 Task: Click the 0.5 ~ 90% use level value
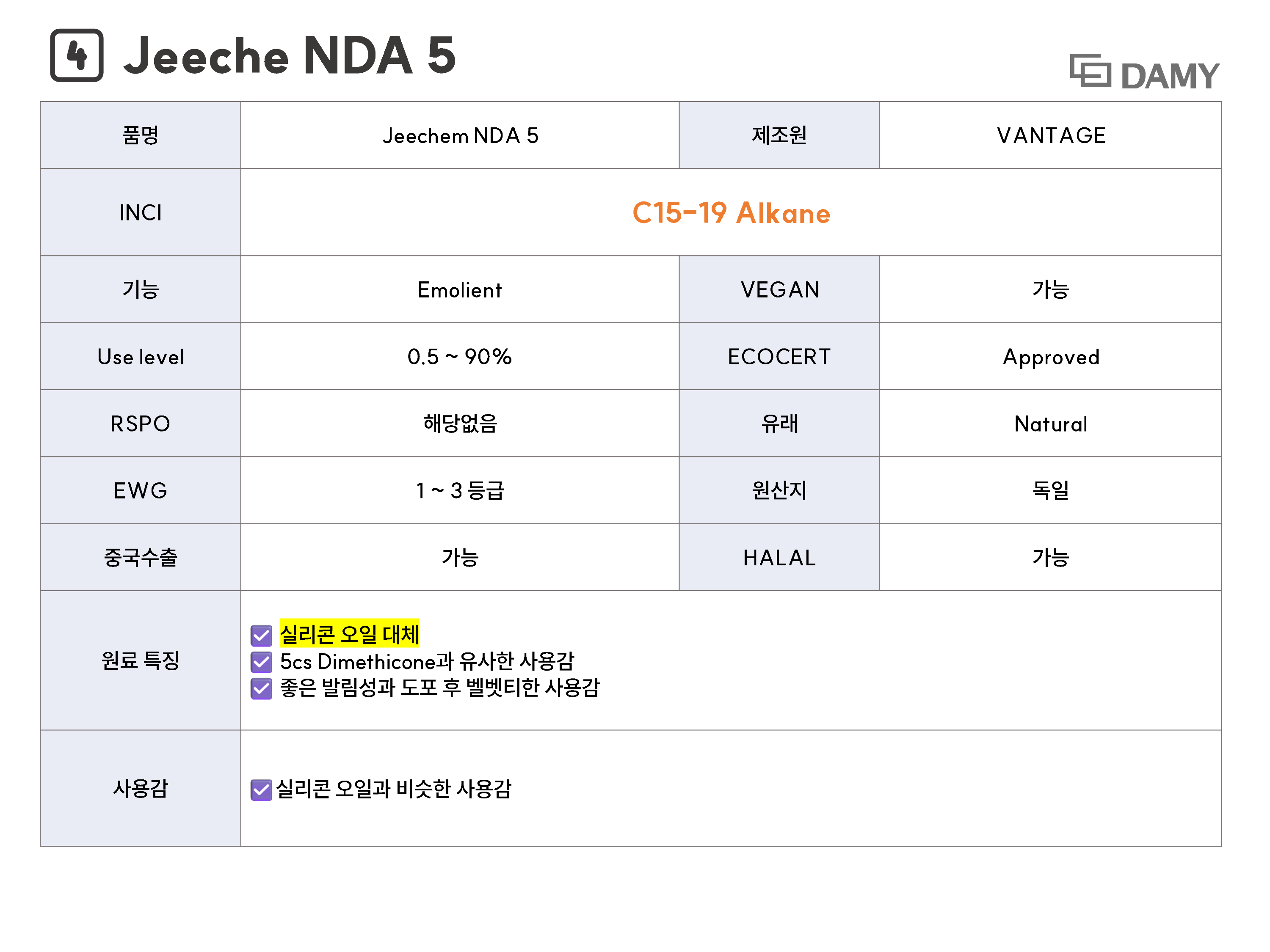[x=459, y=357]
